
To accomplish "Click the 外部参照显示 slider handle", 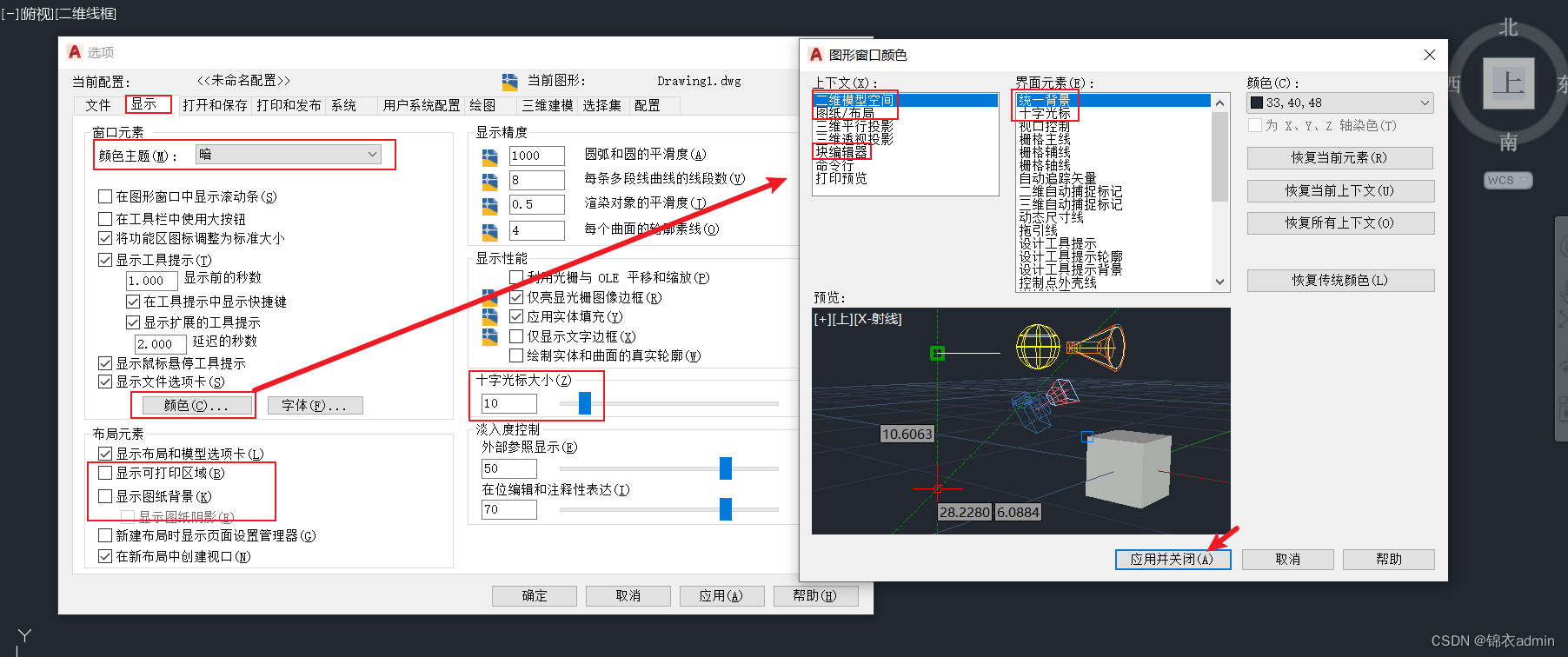I will coord(726,468).
